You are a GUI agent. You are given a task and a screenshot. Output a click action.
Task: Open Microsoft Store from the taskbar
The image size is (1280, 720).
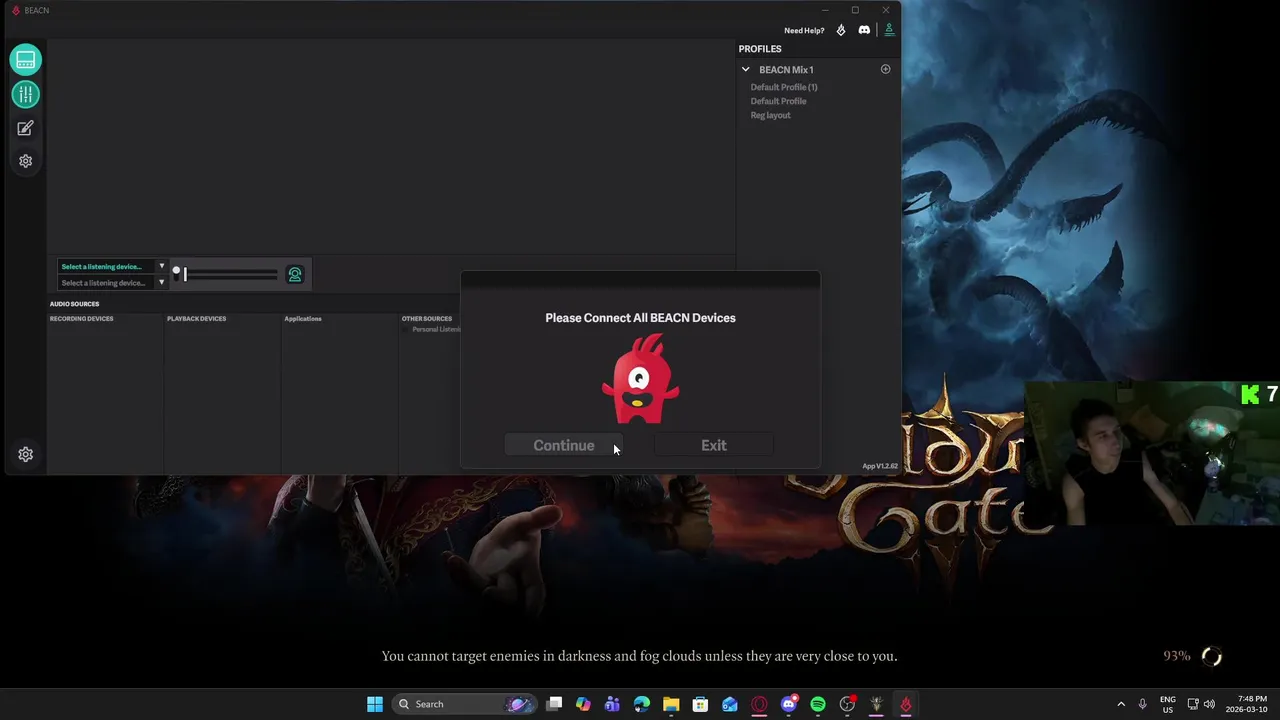[x=701, y=704]
